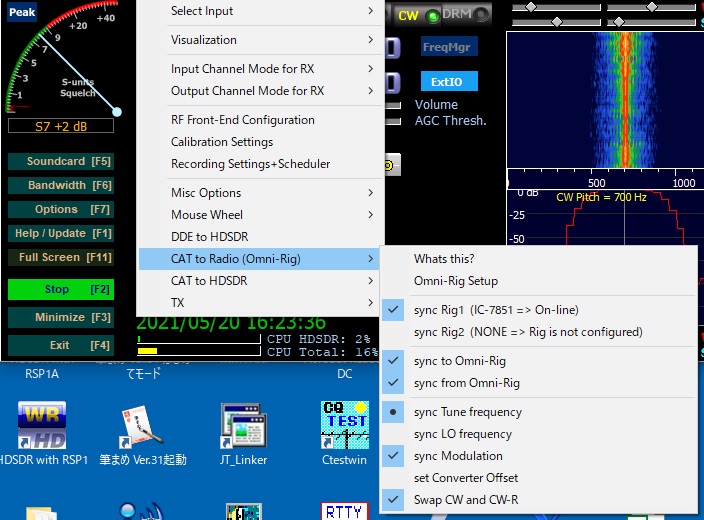Viewport: 704px width, 520px height.
Task: Choose DDE to HDSDR menu entry
Action: 260,237
